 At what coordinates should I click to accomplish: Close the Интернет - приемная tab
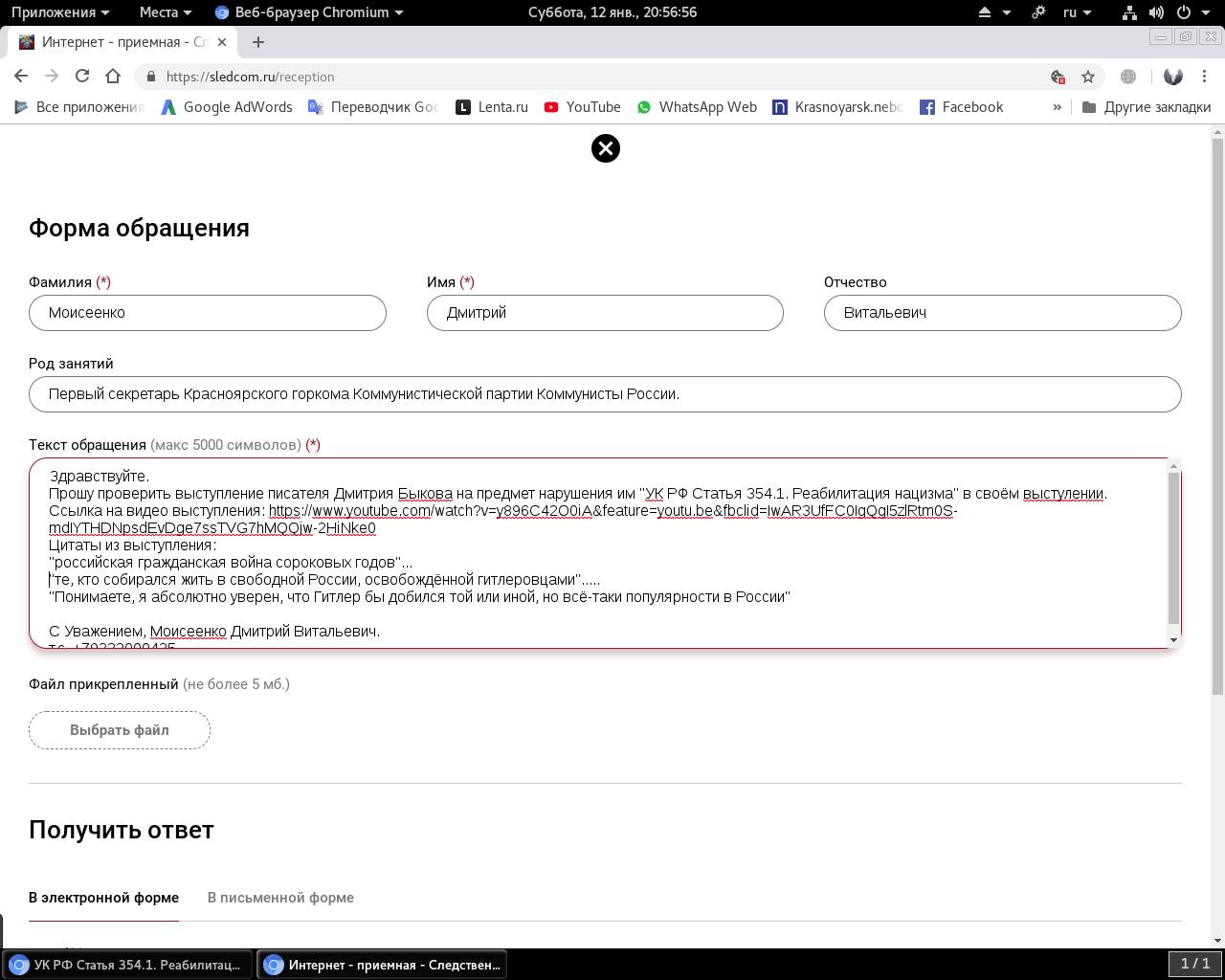click(x=222, y=42)
